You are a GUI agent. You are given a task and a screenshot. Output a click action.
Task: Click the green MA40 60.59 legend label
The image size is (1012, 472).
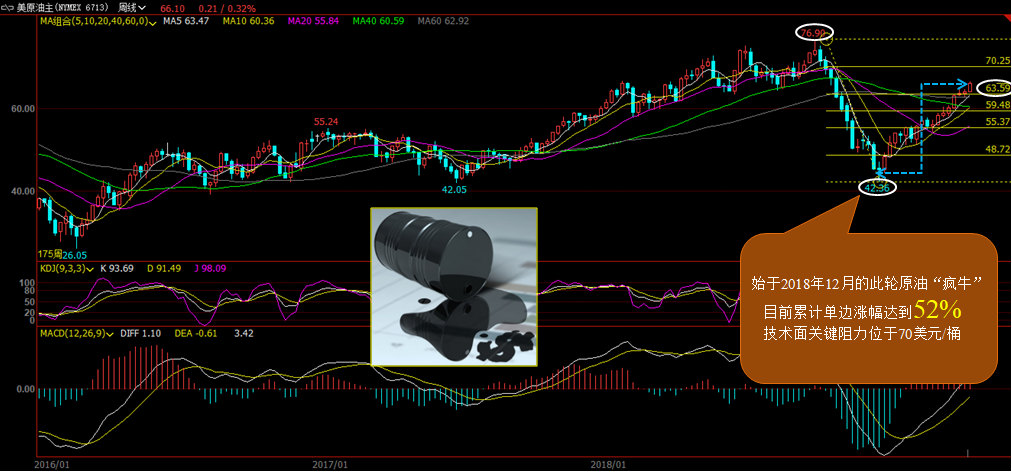click(x=377, y=21)
